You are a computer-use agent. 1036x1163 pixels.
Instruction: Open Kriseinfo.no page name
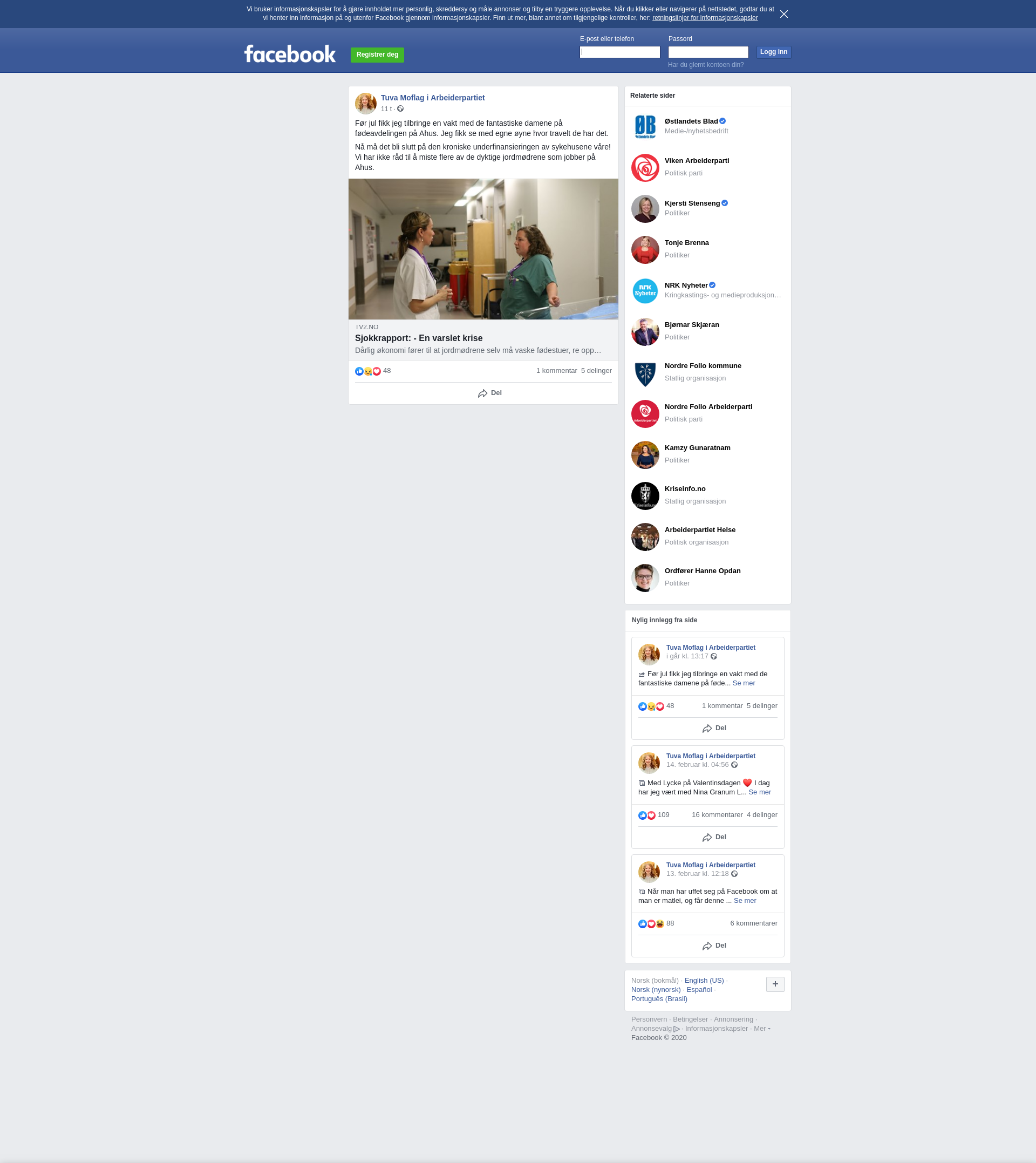point(685,489)
